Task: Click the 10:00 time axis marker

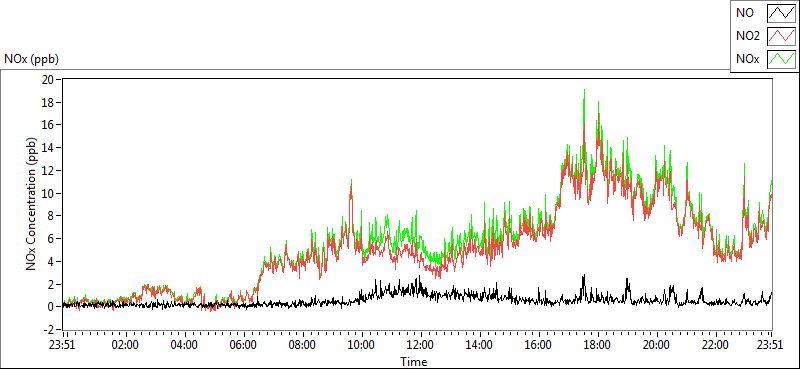Action: (x=361, y=344)
